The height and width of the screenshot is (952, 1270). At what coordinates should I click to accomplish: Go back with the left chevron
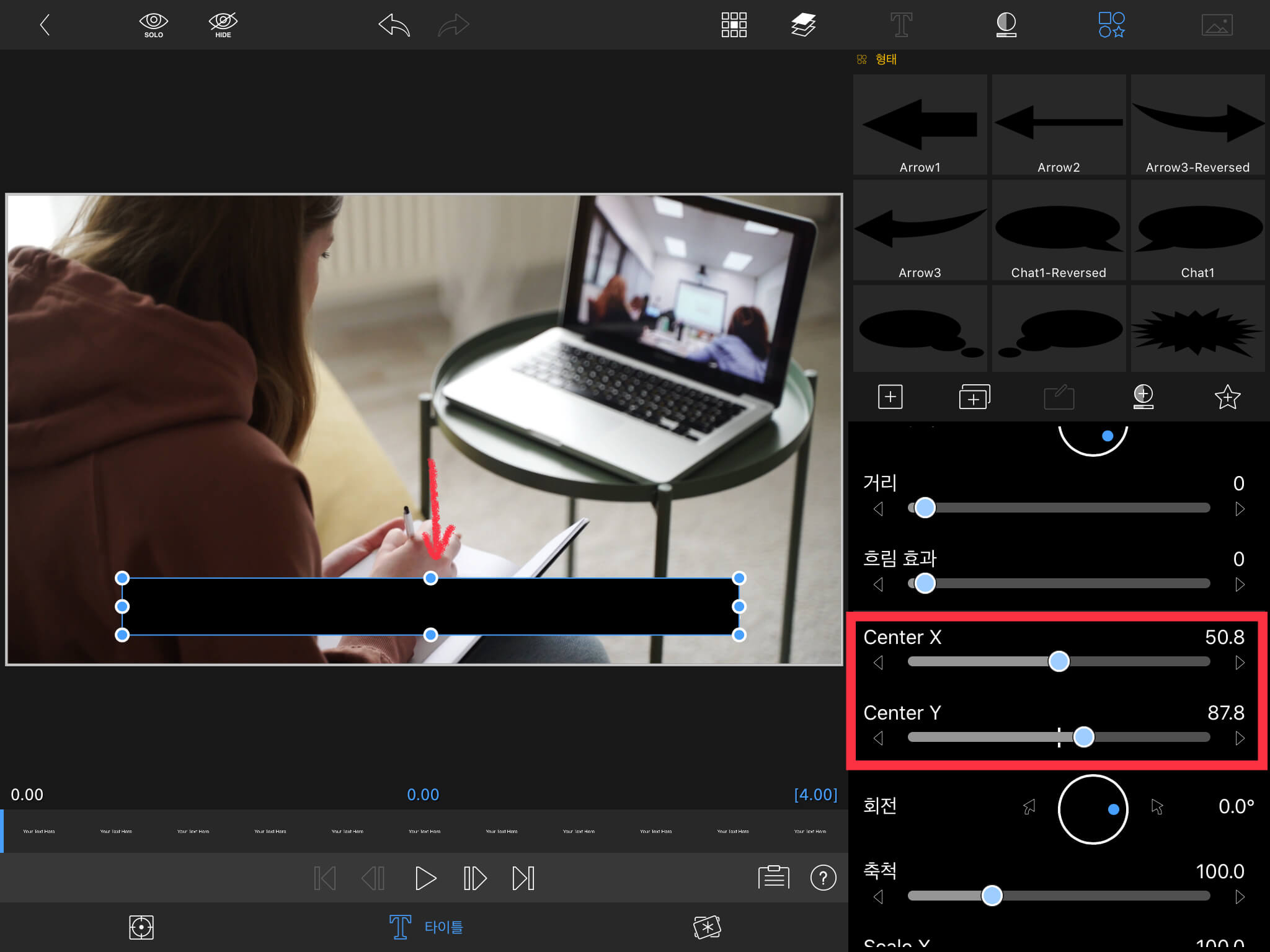pos(45,25)
